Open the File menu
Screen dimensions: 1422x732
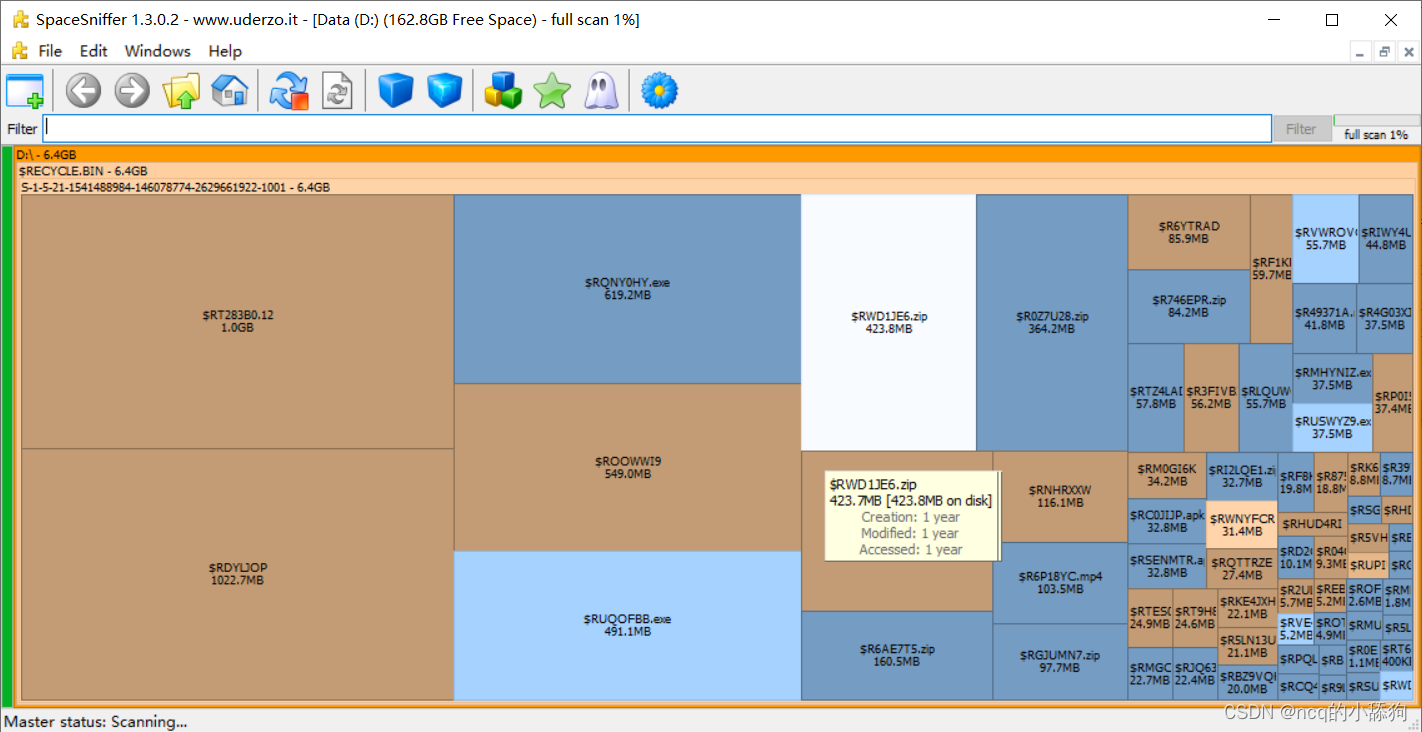tap(50, 51)
